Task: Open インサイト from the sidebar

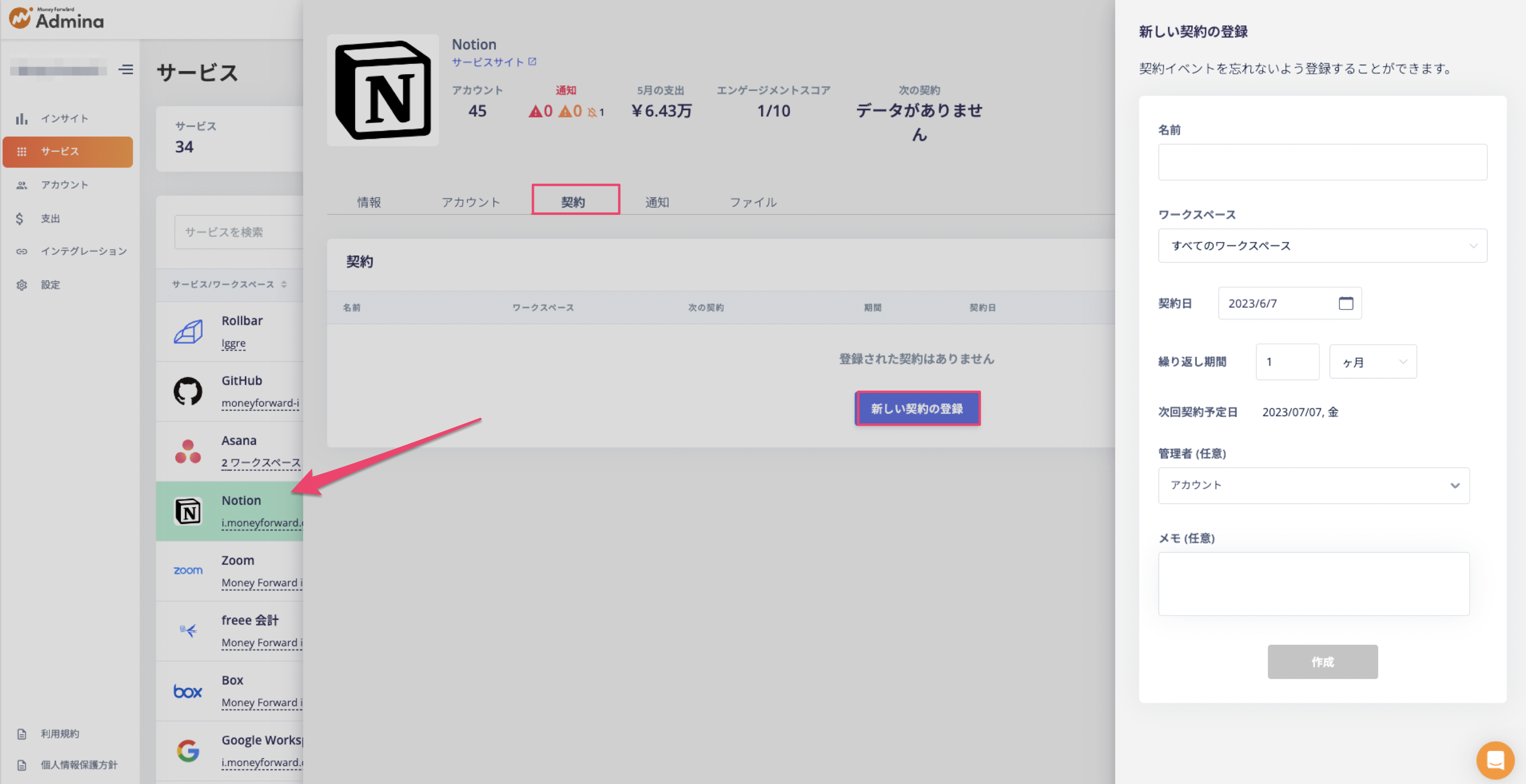Action: (65, 118)
